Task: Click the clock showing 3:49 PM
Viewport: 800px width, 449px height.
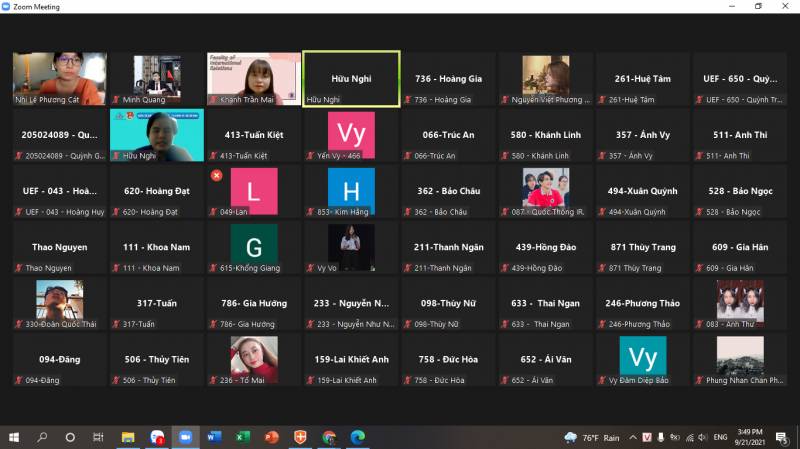Action: point(752,437)
